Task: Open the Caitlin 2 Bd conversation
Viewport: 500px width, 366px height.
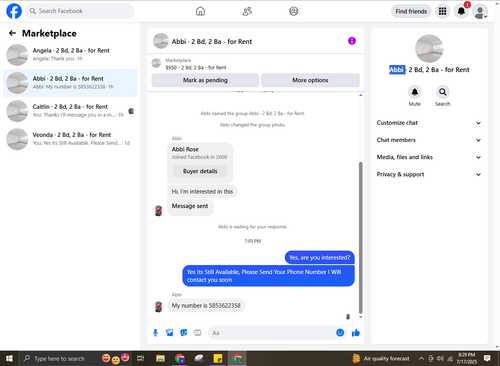Action: click(70, 111)
